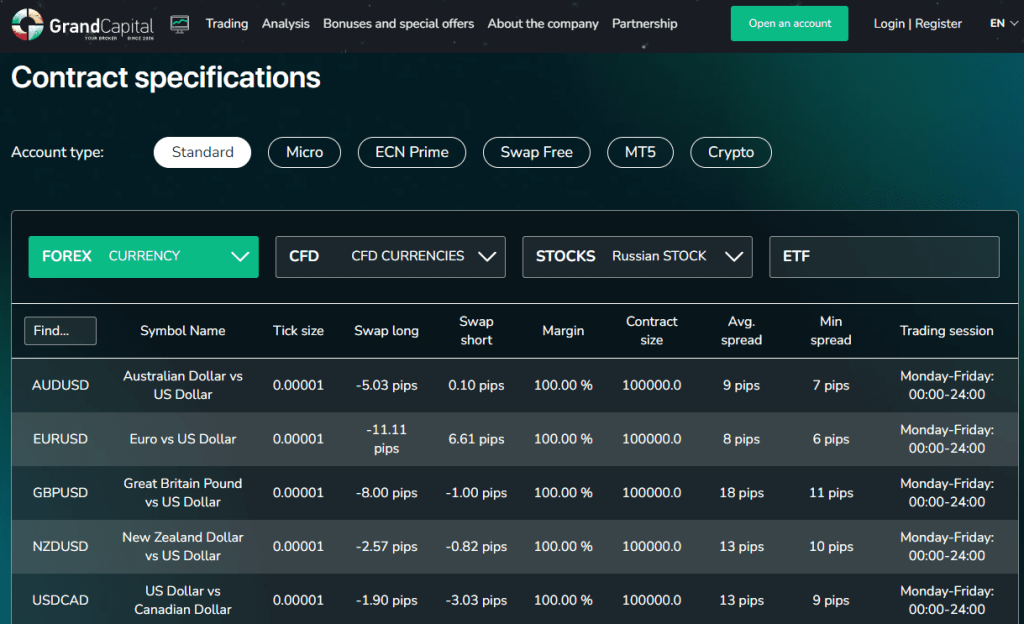Select the Crypto account type
The width and height of the screenshot is (1024, 624).
pyautogui.click(x=731, y=152)
